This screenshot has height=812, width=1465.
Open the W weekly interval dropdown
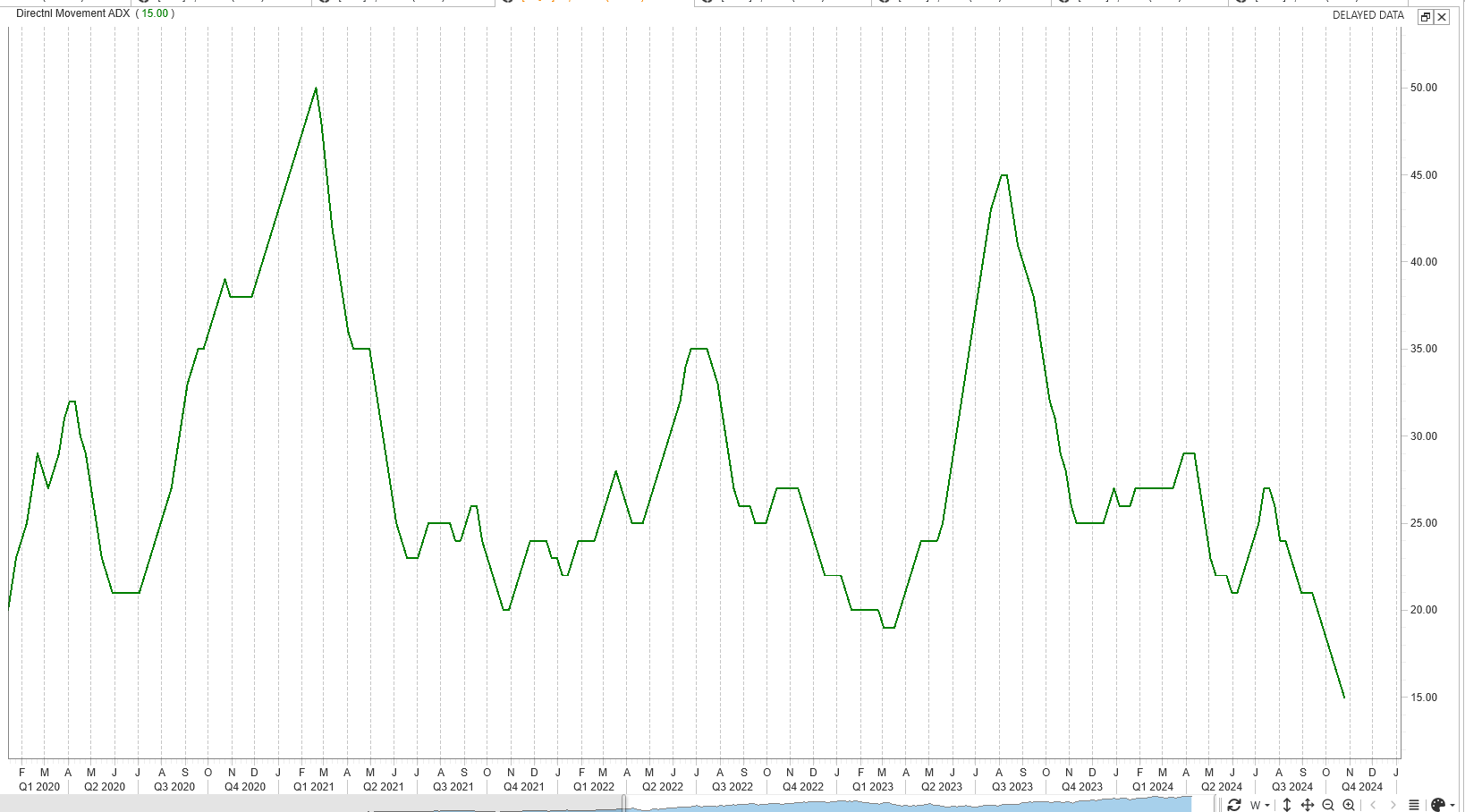click(1259, 805)
